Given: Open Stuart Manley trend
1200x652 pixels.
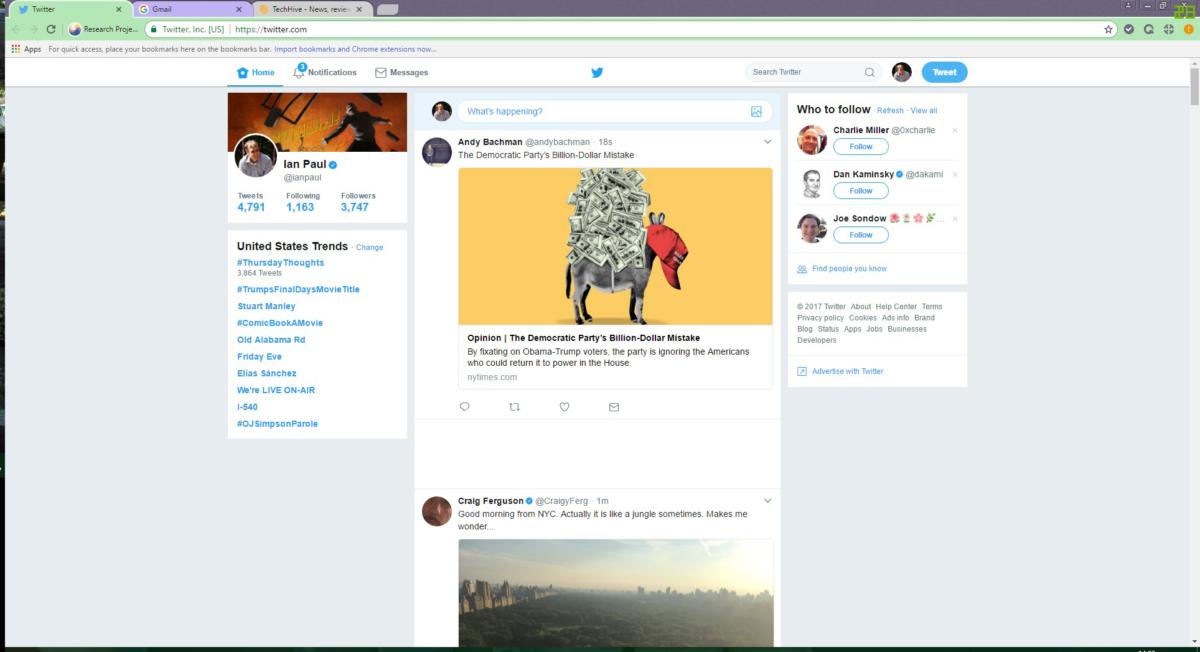Looking at the screenshot, I should pos(266,306).
